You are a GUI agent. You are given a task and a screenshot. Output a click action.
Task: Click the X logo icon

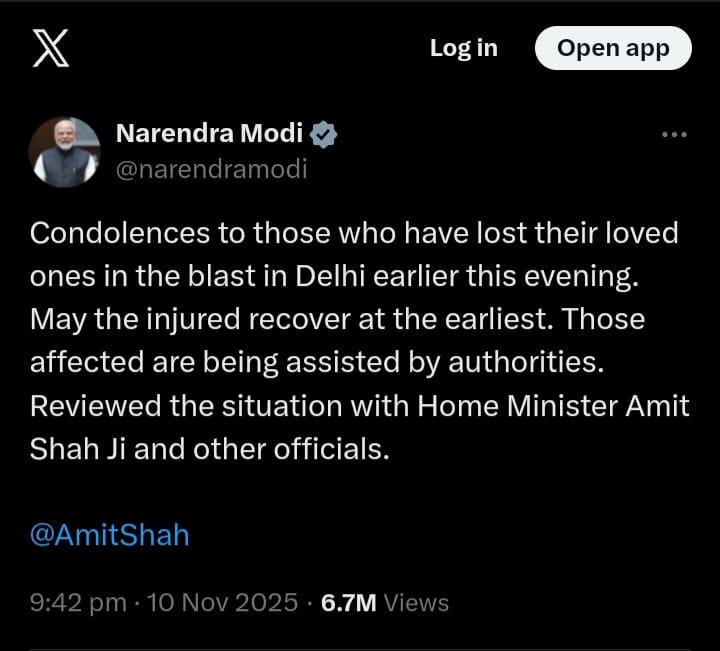point(50,49)
